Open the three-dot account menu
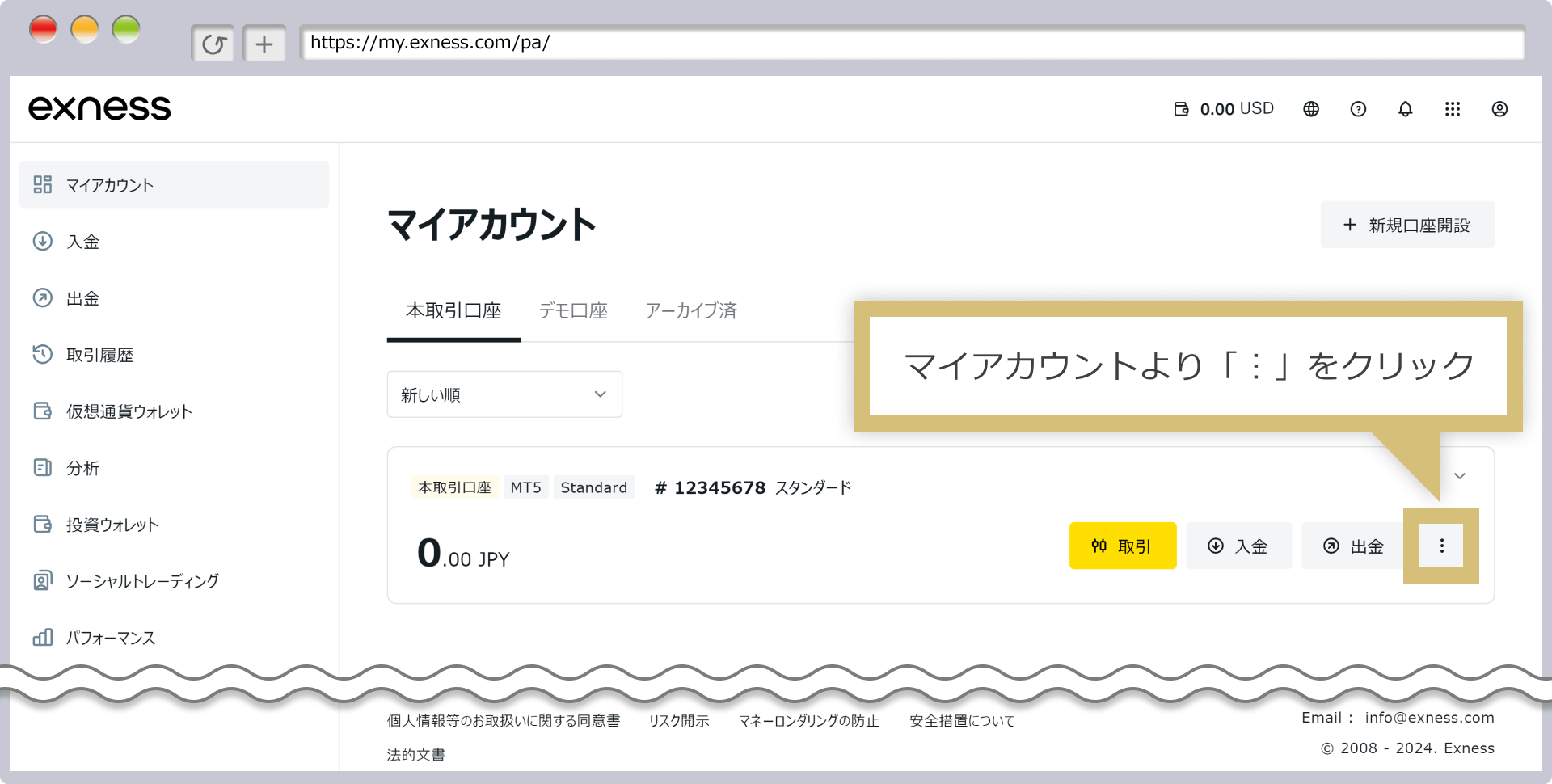 [1441, 546]
